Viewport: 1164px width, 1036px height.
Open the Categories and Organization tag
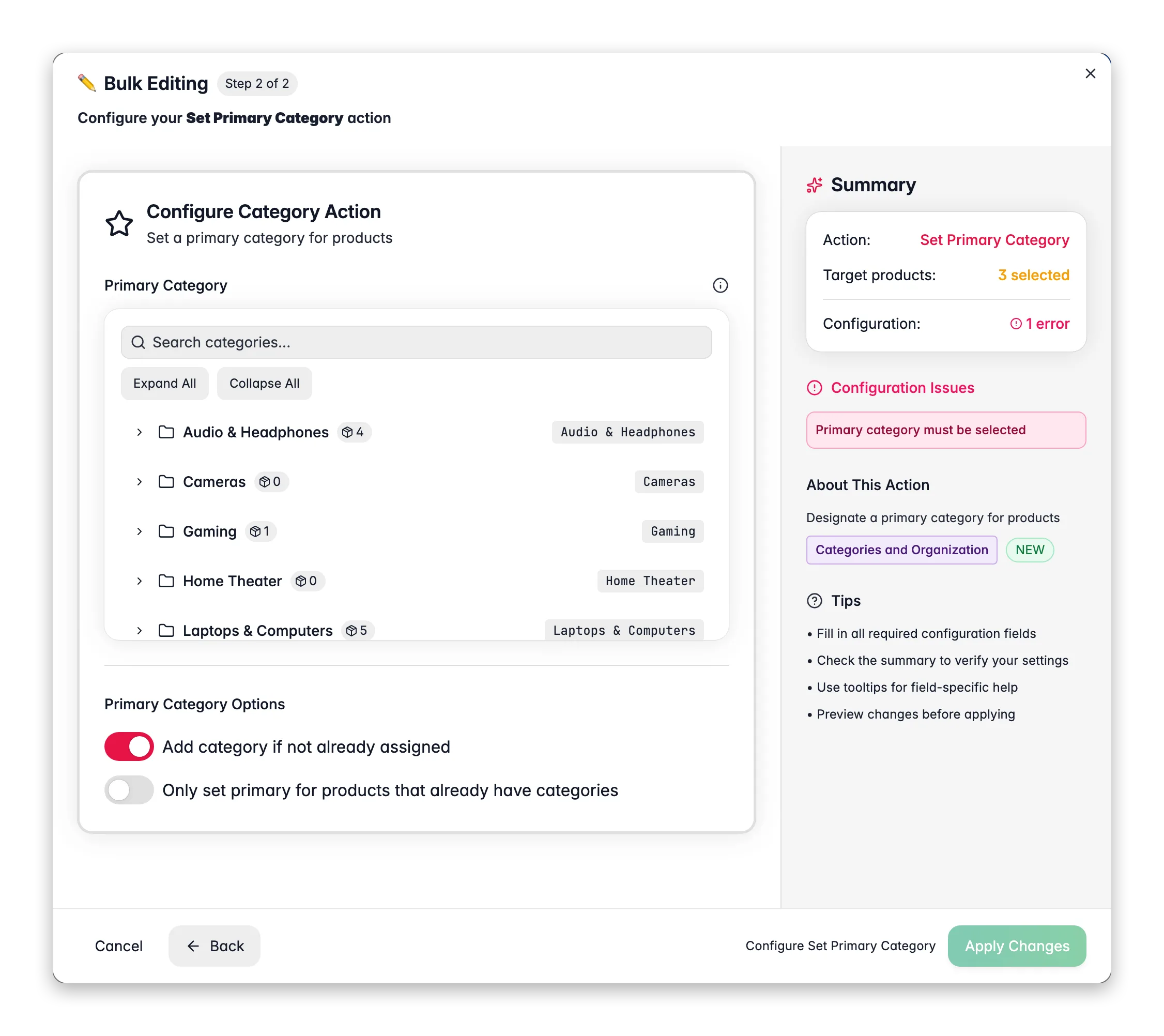click(901, 550)
